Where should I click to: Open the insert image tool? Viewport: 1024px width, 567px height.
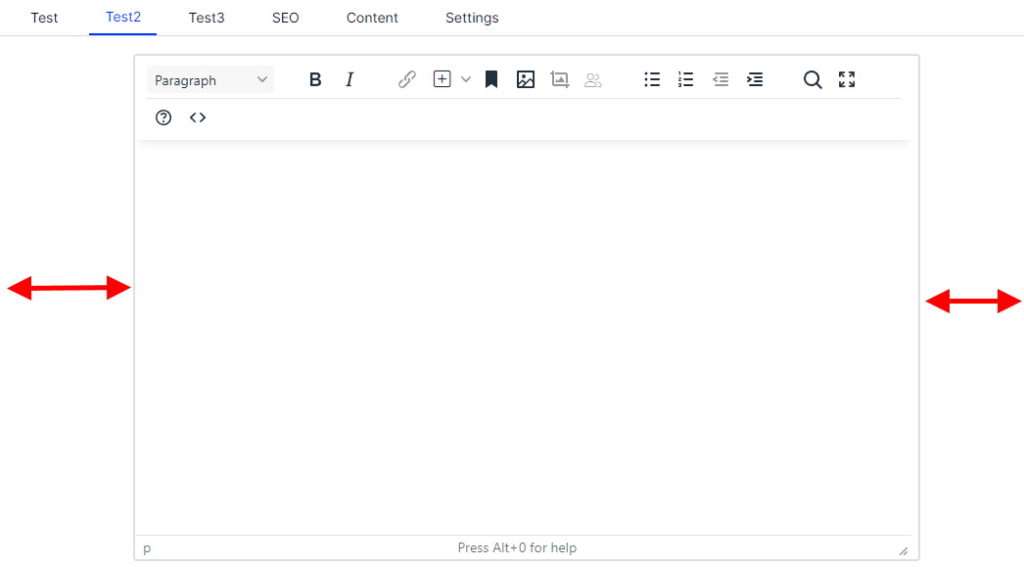[525, 80]
